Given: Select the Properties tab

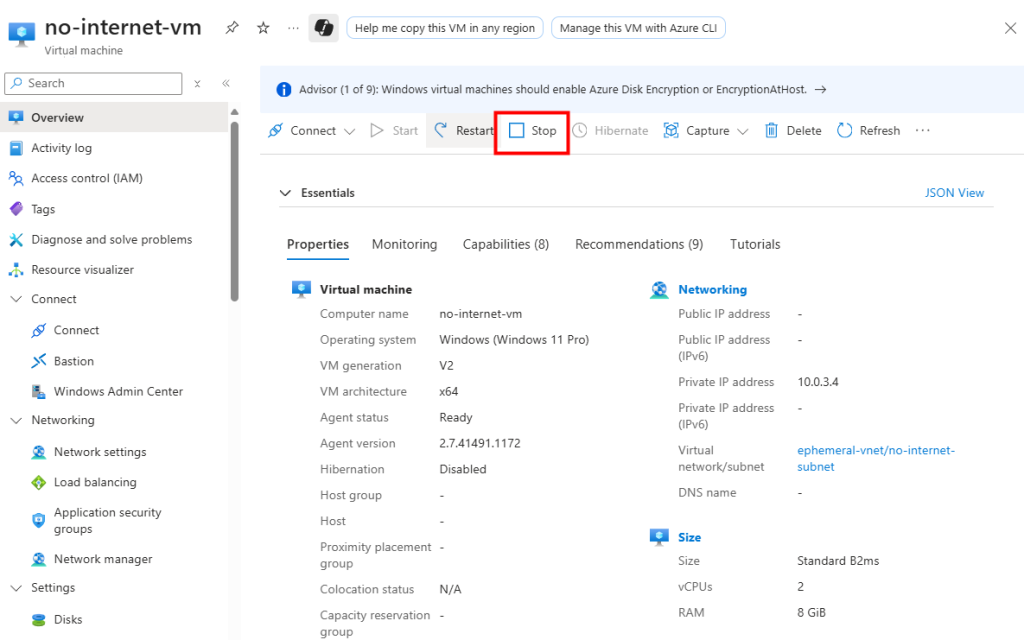Looking at the screenshot, I should (x=318, y=244).
